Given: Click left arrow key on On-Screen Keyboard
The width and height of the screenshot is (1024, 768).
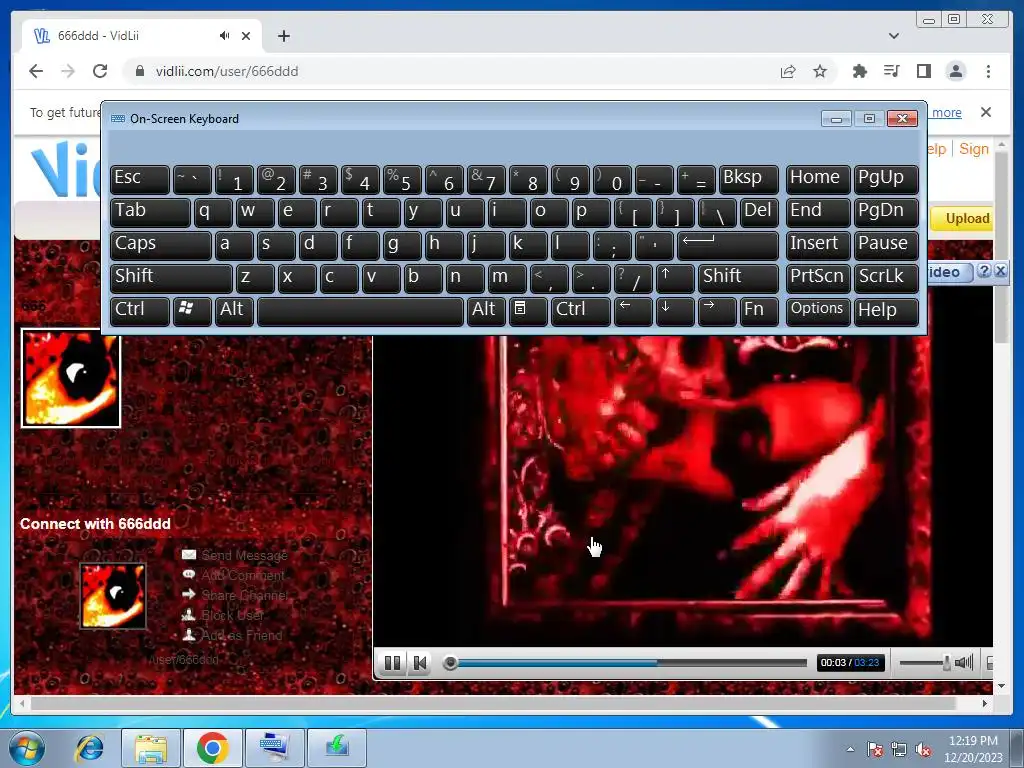Looking at the screenshot, I should tap(633, 311).
